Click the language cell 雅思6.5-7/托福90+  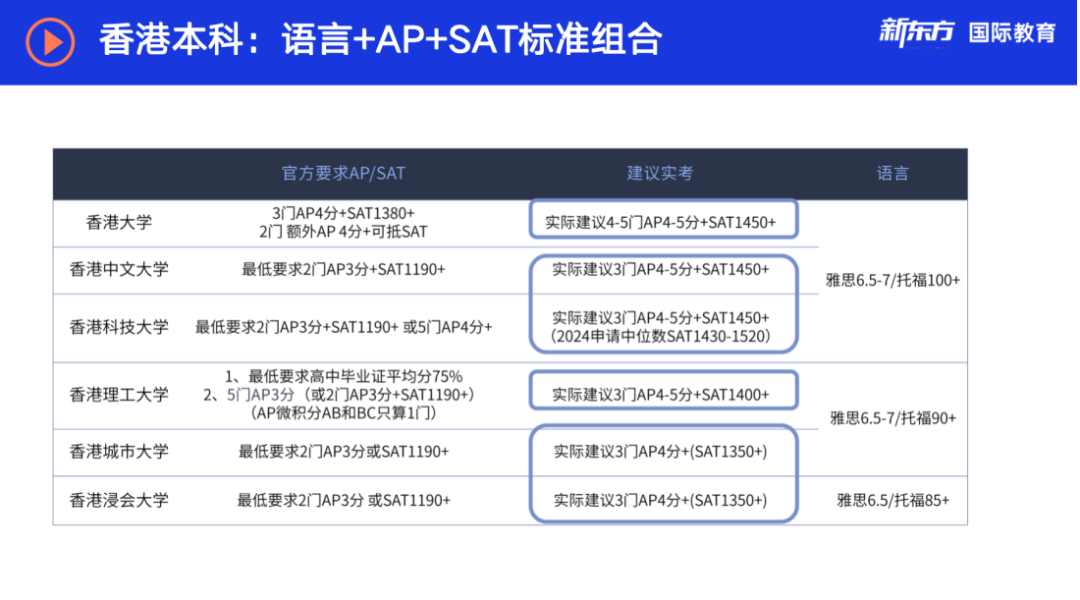pos(893,418)
